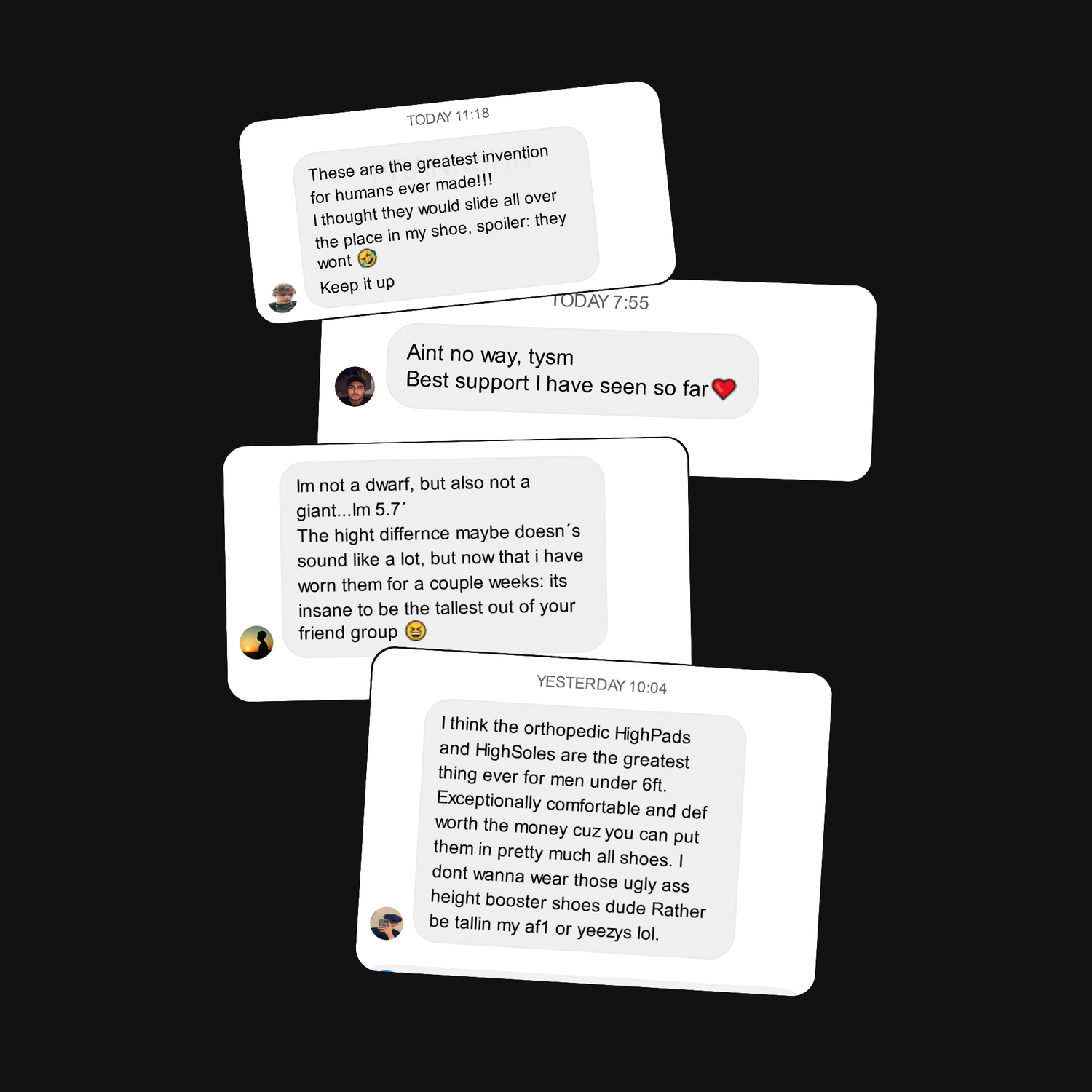Click the avatar holding a camera
The width and height of the screenshot is (1092, 1092).
pos(387,923)
